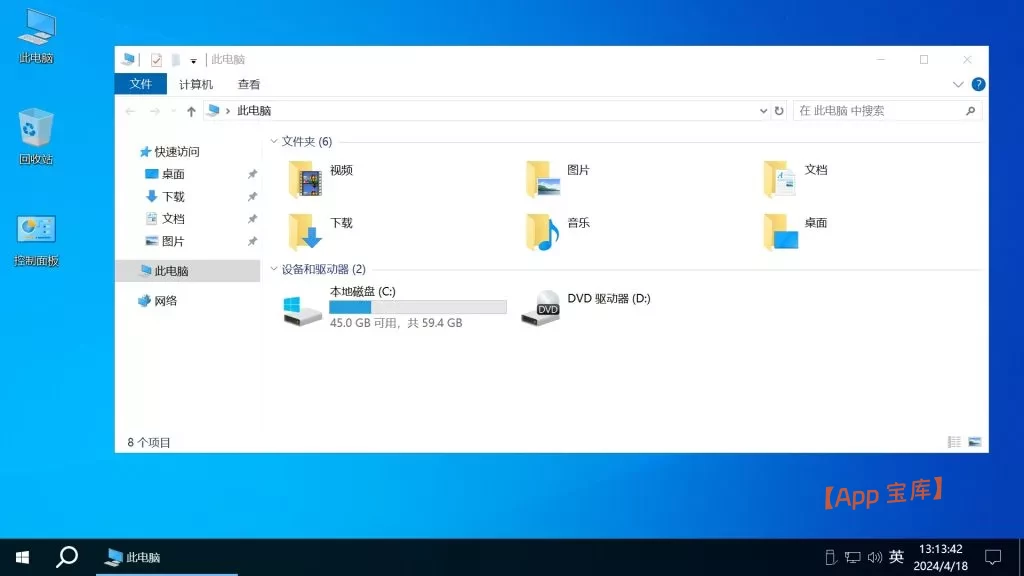Collapse the 设备和驱动器 section

tap(274, 269)
